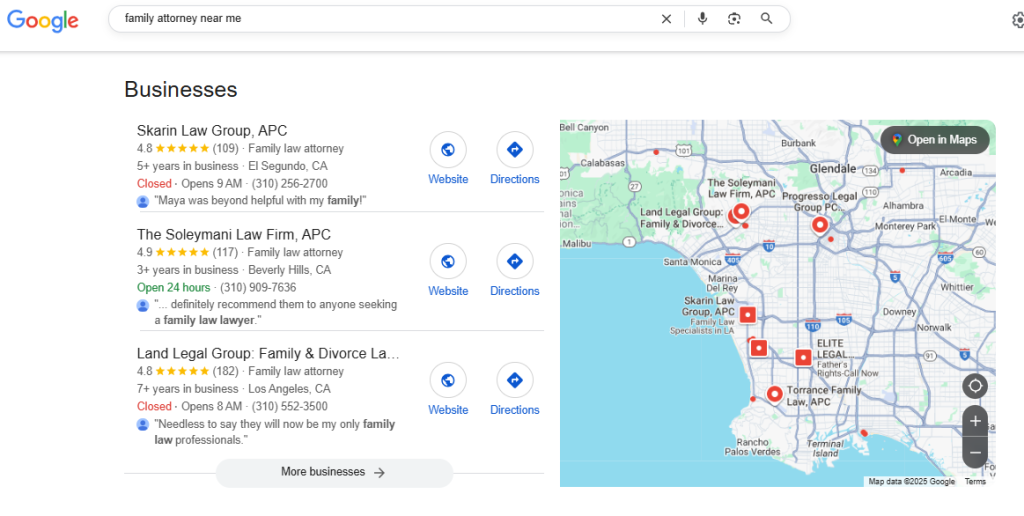
Task: Click the magnifier search icon
Action: 767,19
